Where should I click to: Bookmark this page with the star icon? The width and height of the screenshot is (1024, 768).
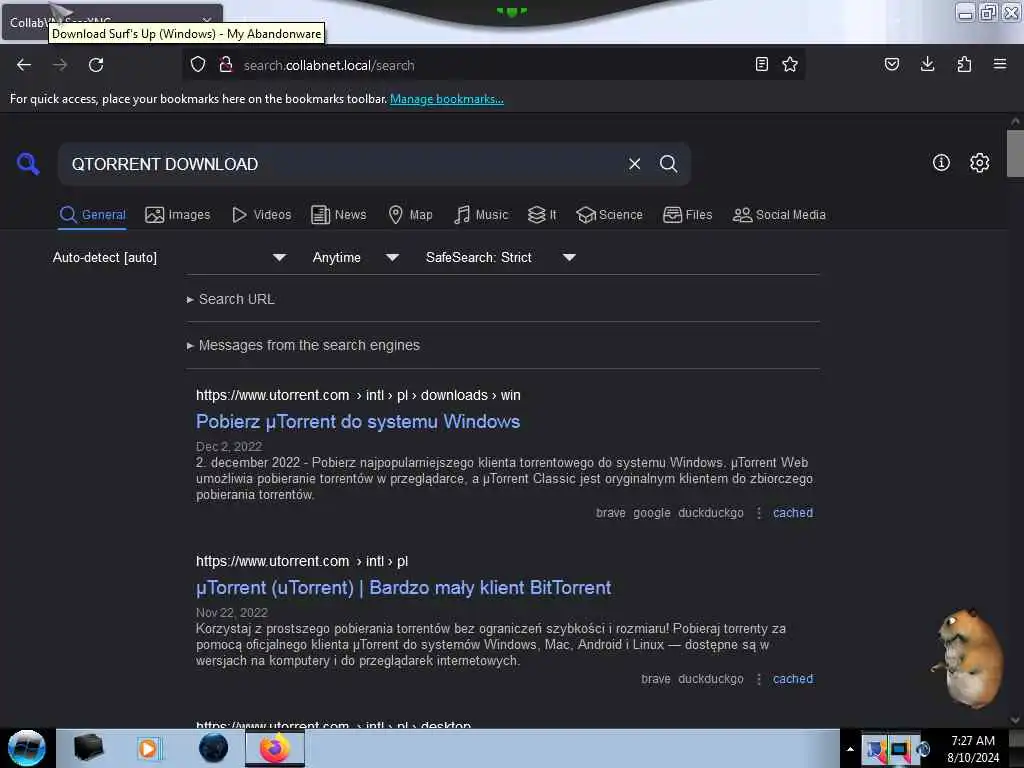(790, 64)
